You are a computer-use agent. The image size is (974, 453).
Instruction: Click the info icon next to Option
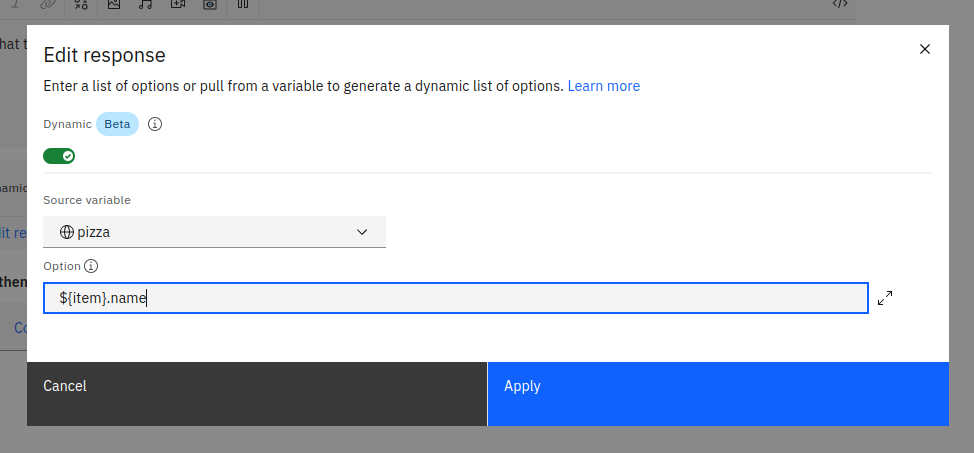coord(91,267)
